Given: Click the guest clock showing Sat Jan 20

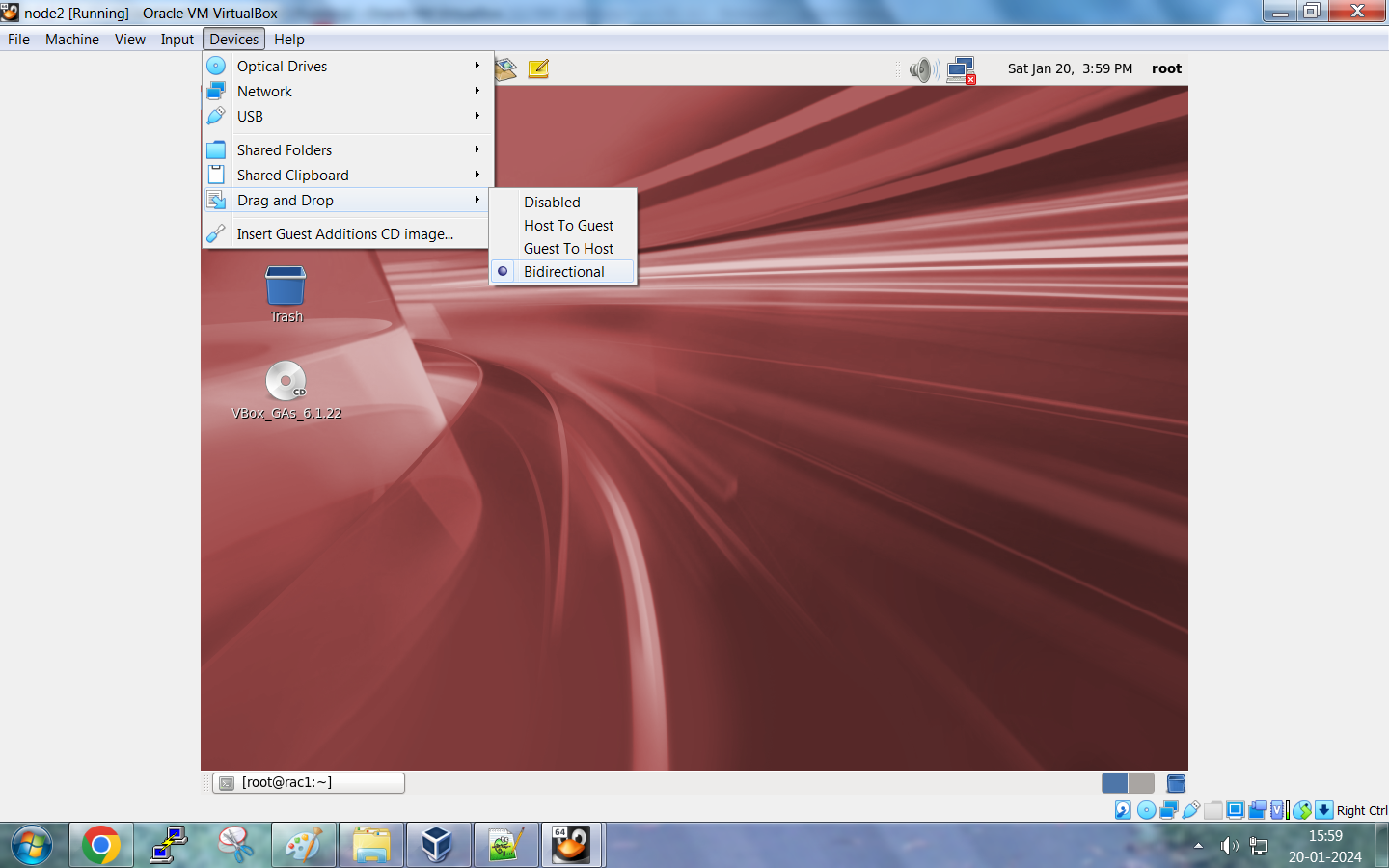Looking at the screenshot, I should tap(1070, 68).
